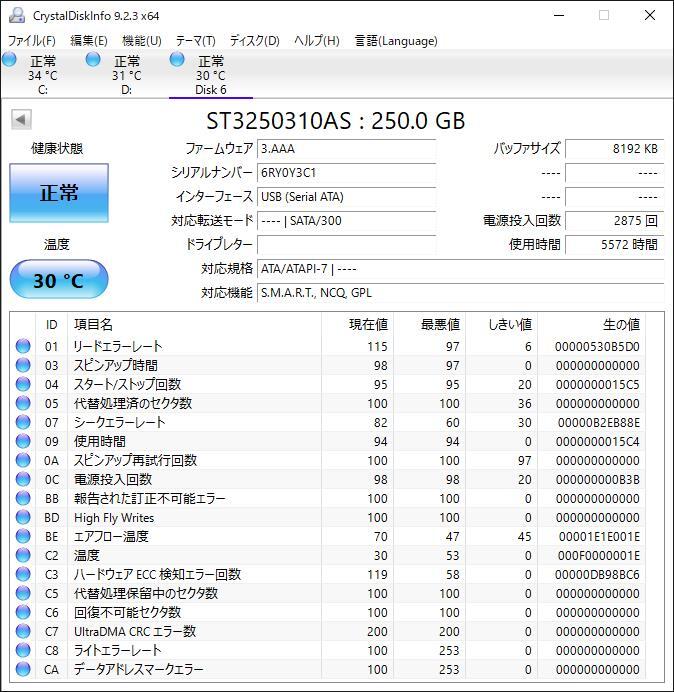Viewport: 674px width, 692px height.
Task: Click the status icon for row C7 UltraDMA CRC
Action: point(23,632)
